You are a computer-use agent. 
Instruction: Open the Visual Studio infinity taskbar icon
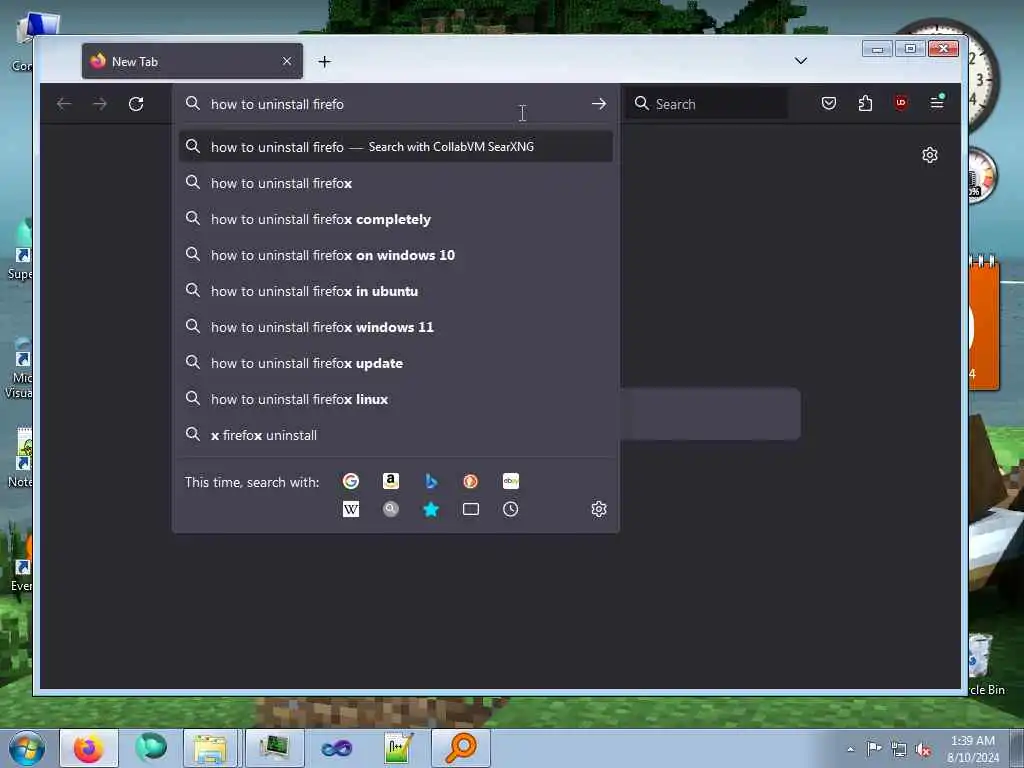pos(337,748)
